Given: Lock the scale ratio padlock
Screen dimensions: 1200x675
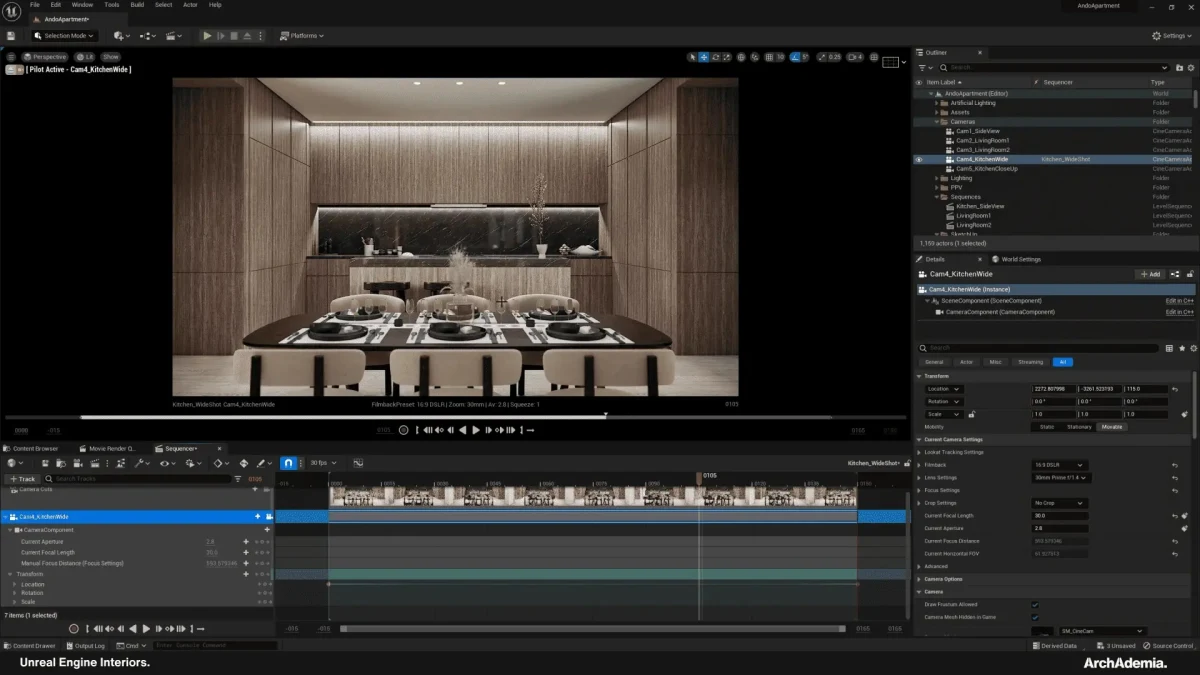Looking at the screenshot, I should point(972,414).
